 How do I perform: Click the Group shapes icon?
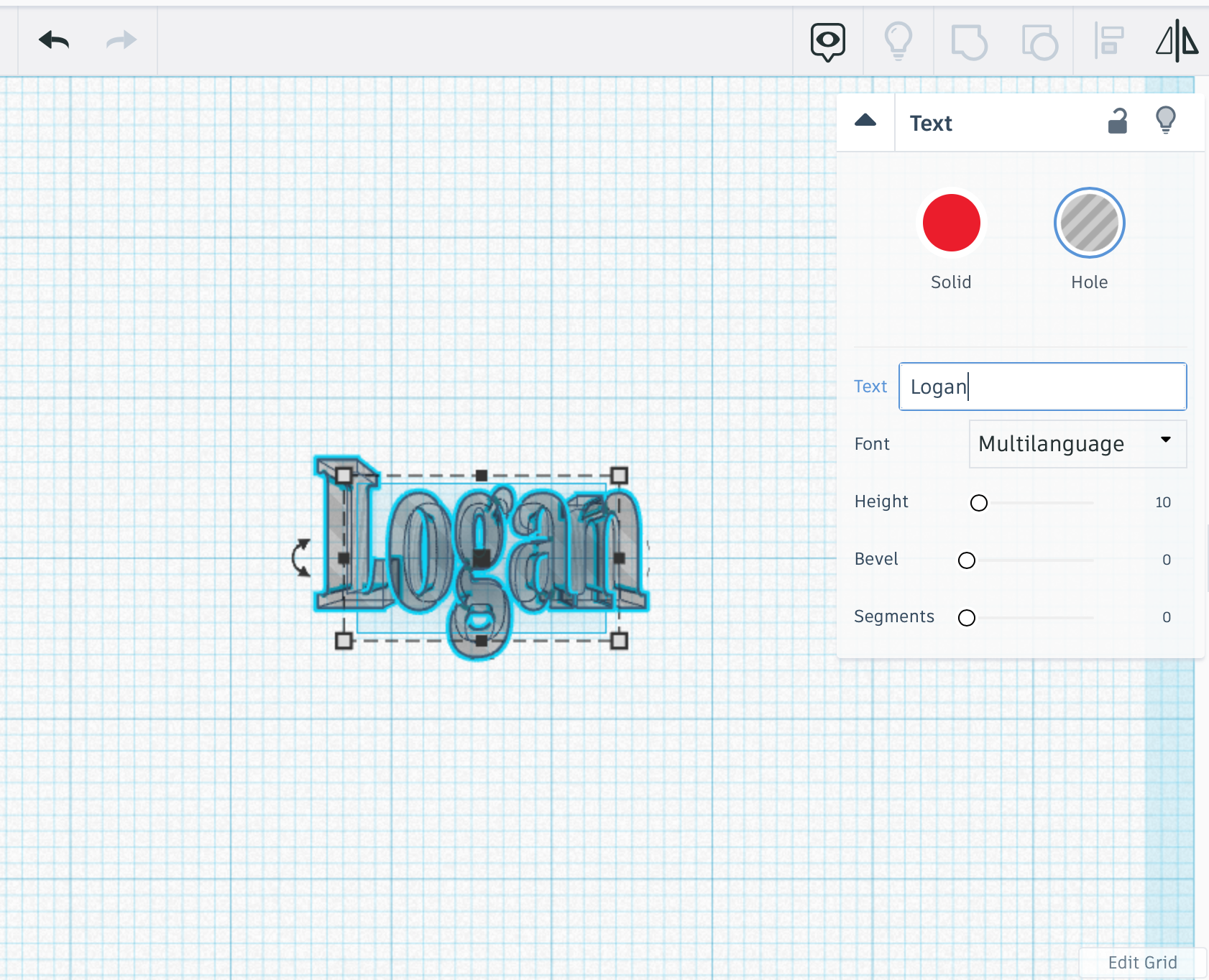968,42
